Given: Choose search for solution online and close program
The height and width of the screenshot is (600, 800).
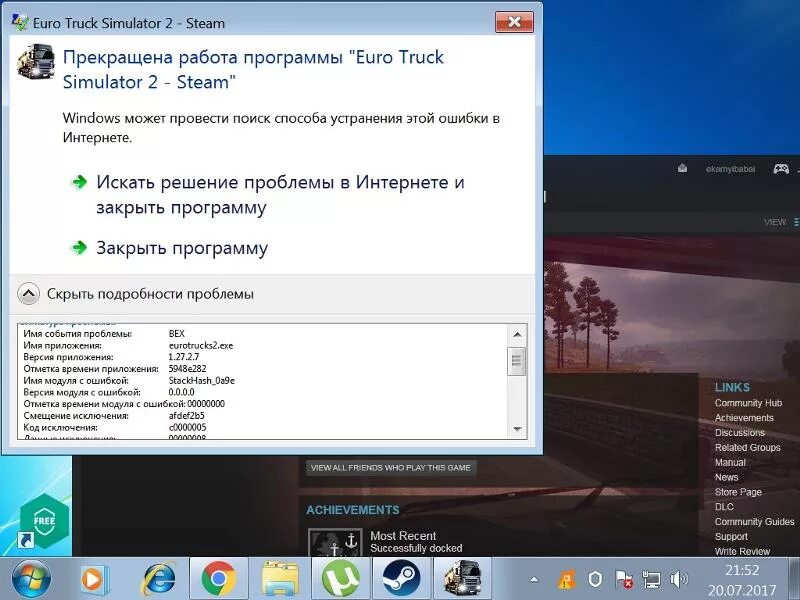Looking at the screenshot, I should coord(280,194).
